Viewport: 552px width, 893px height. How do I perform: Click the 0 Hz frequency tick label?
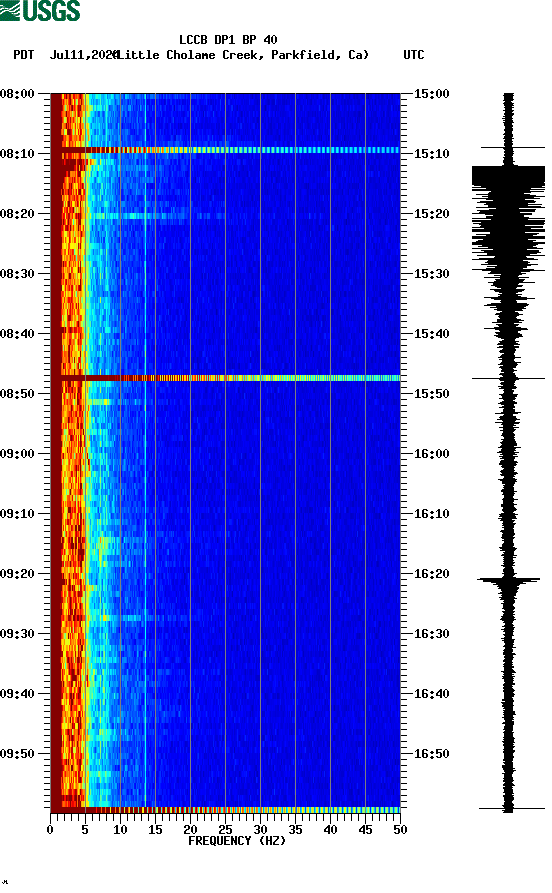tap(50, 830)
